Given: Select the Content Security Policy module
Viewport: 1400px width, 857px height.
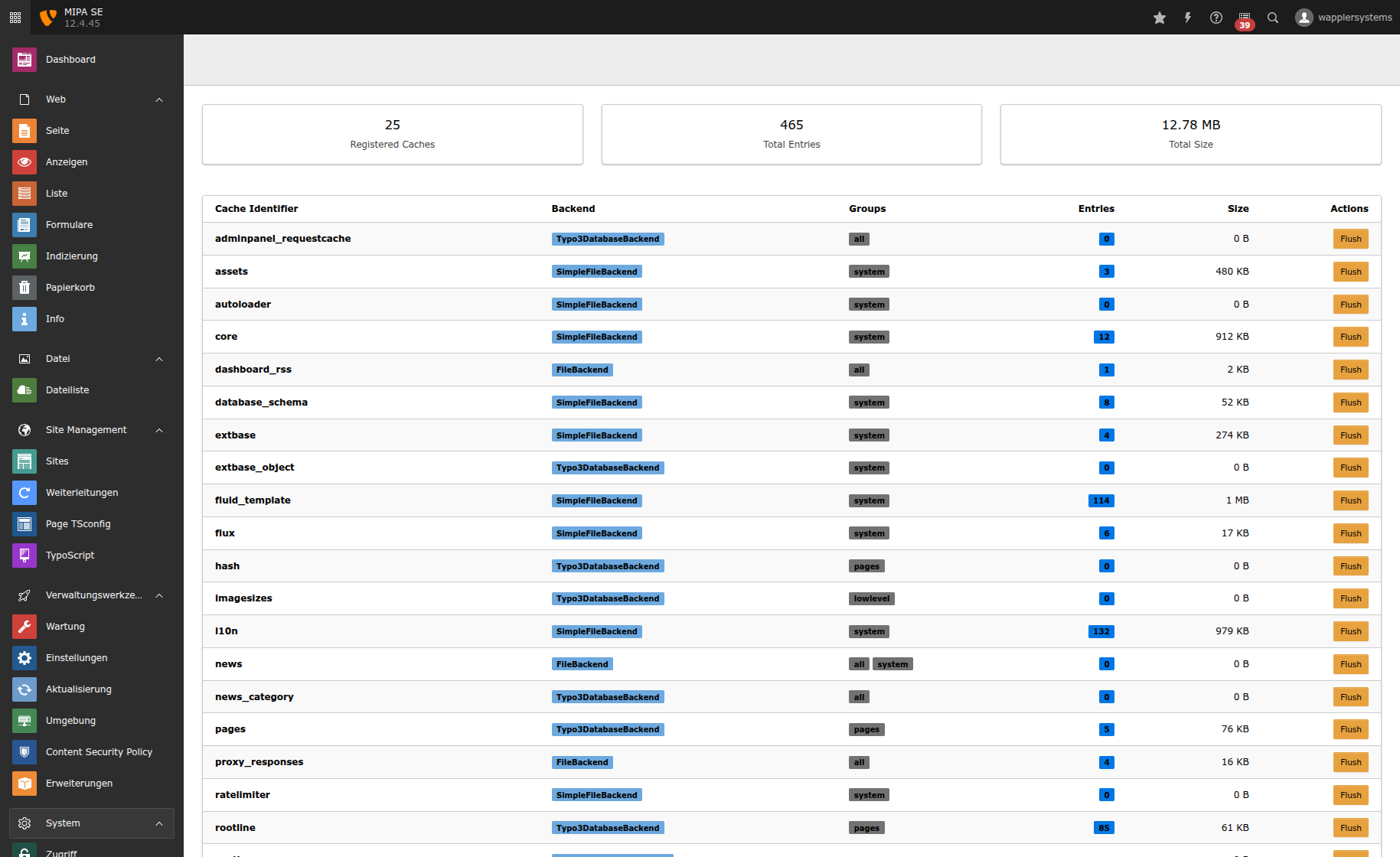Looking at the screenshot, I should [x=99, y=751].
